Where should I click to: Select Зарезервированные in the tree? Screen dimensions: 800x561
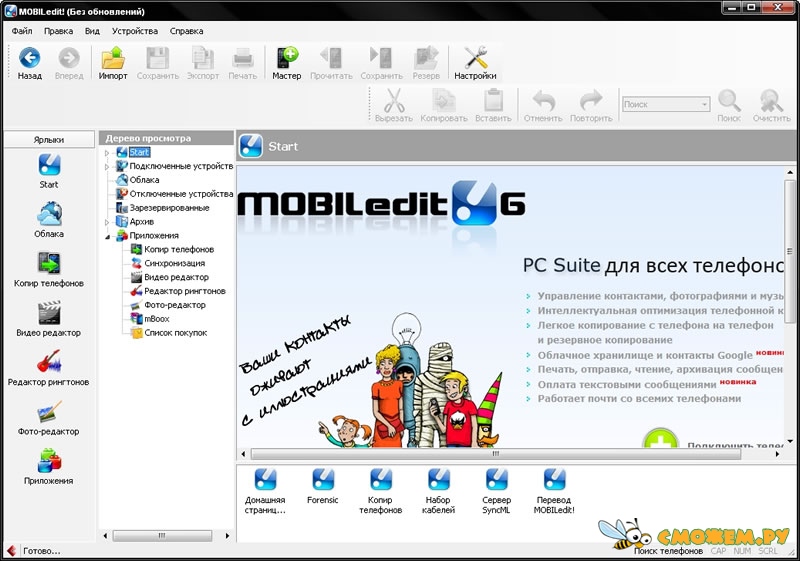(x=169, y=208)
